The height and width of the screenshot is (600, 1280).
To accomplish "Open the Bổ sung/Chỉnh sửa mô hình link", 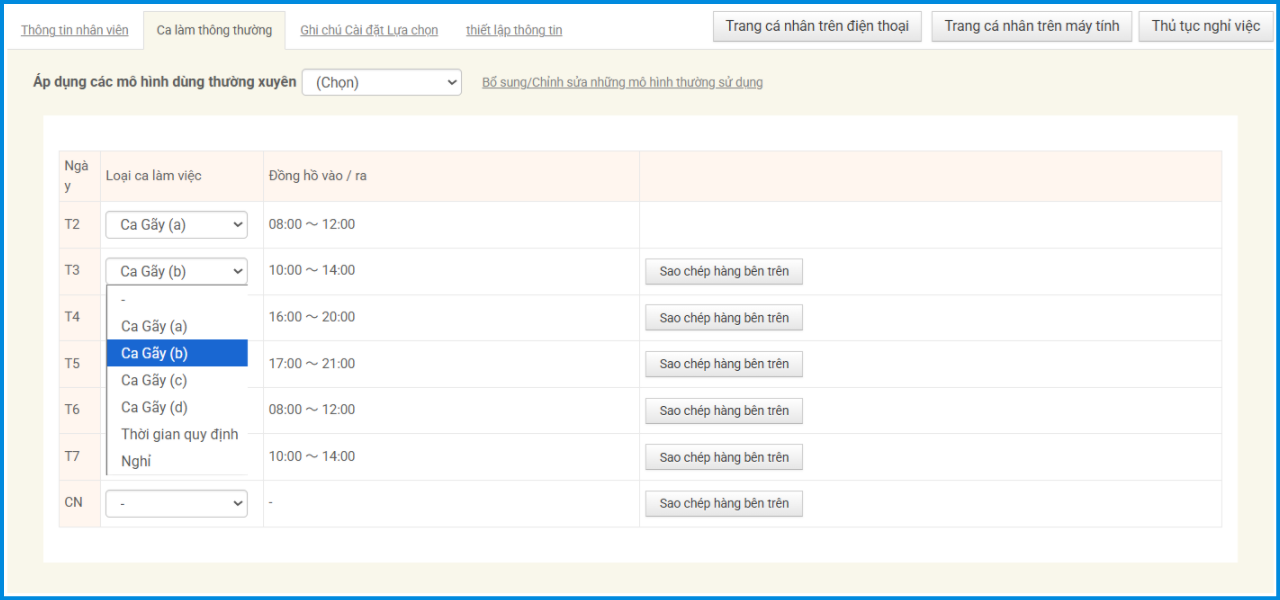I will click(x=622, y=83).
